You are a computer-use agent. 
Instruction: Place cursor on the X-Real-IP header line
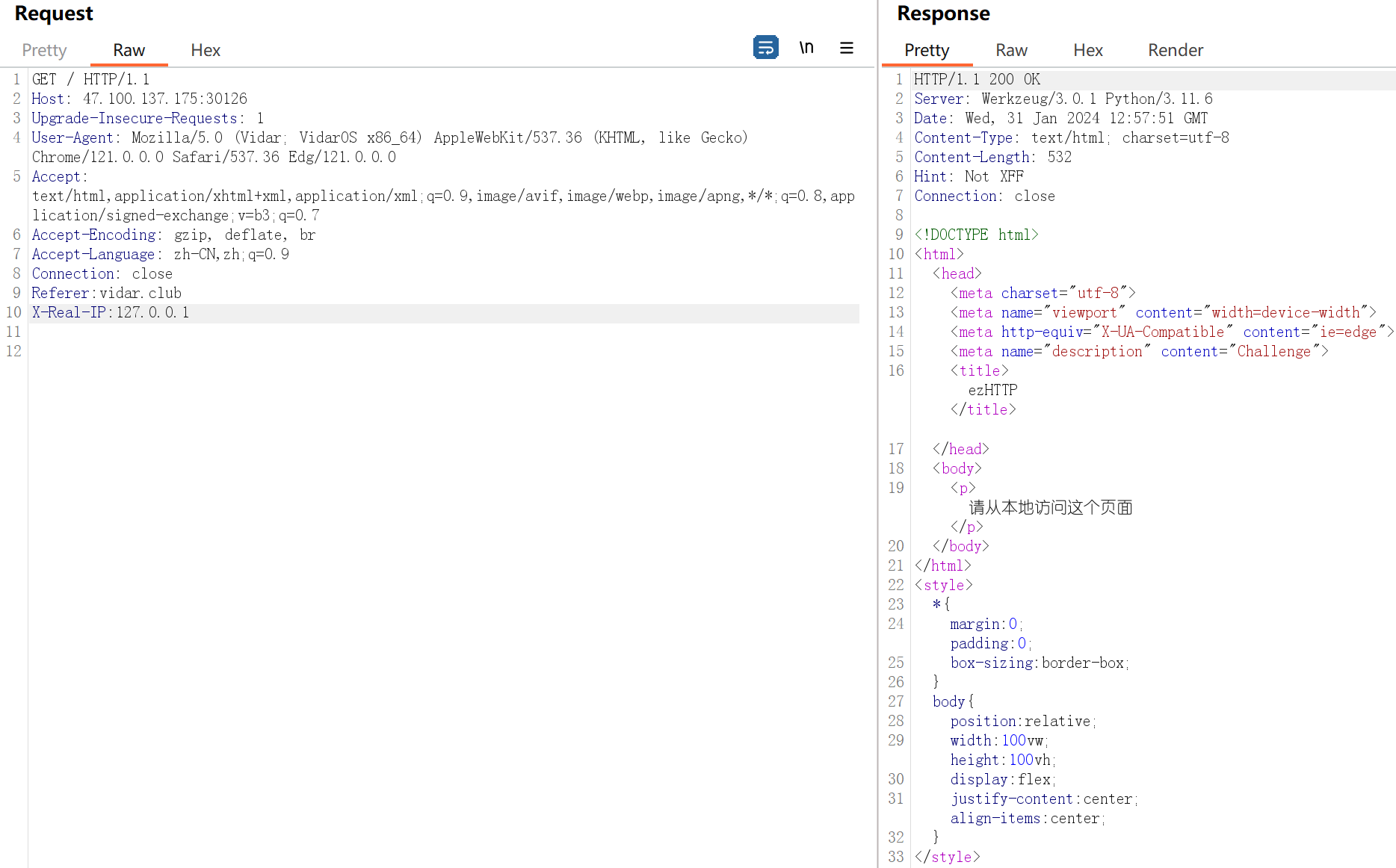pos(111,313)
